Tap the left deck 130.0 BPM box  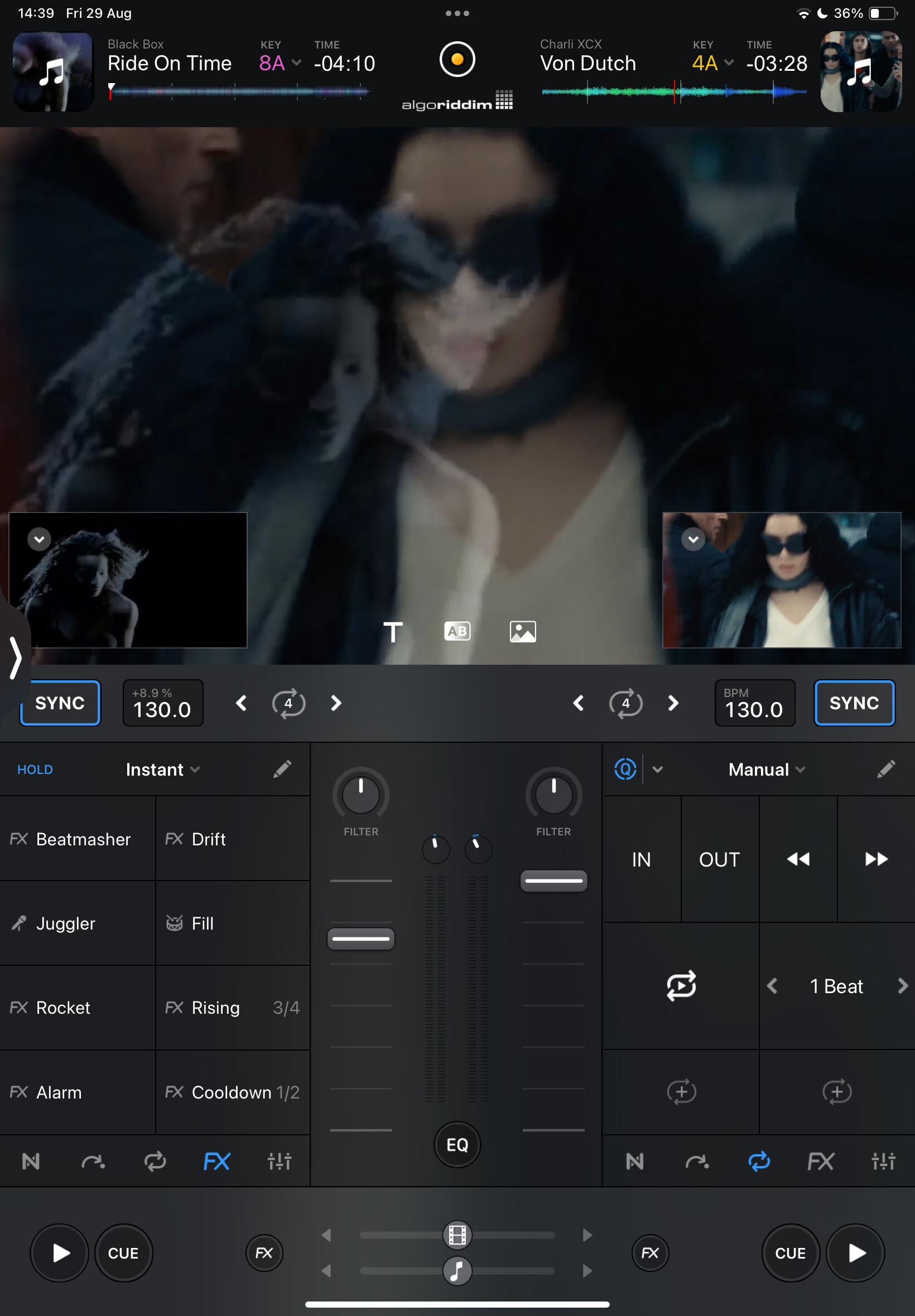point(163,703)
